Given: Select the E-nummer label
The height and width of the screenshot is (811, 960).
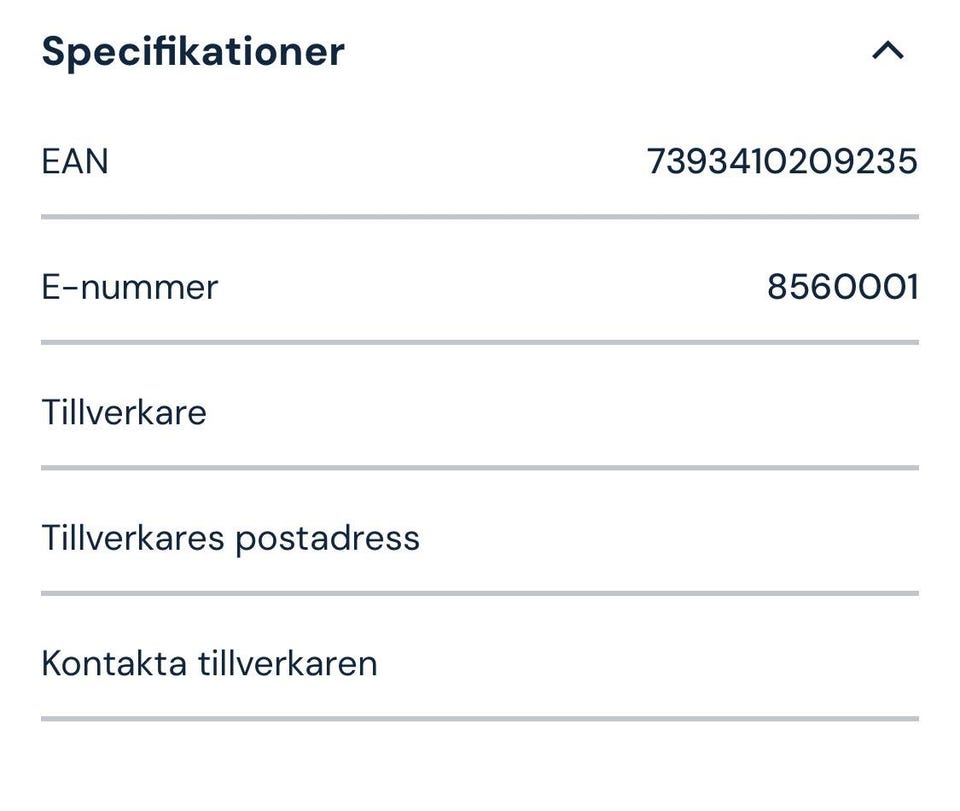Looking at the screenshot, I should [129, 288].
